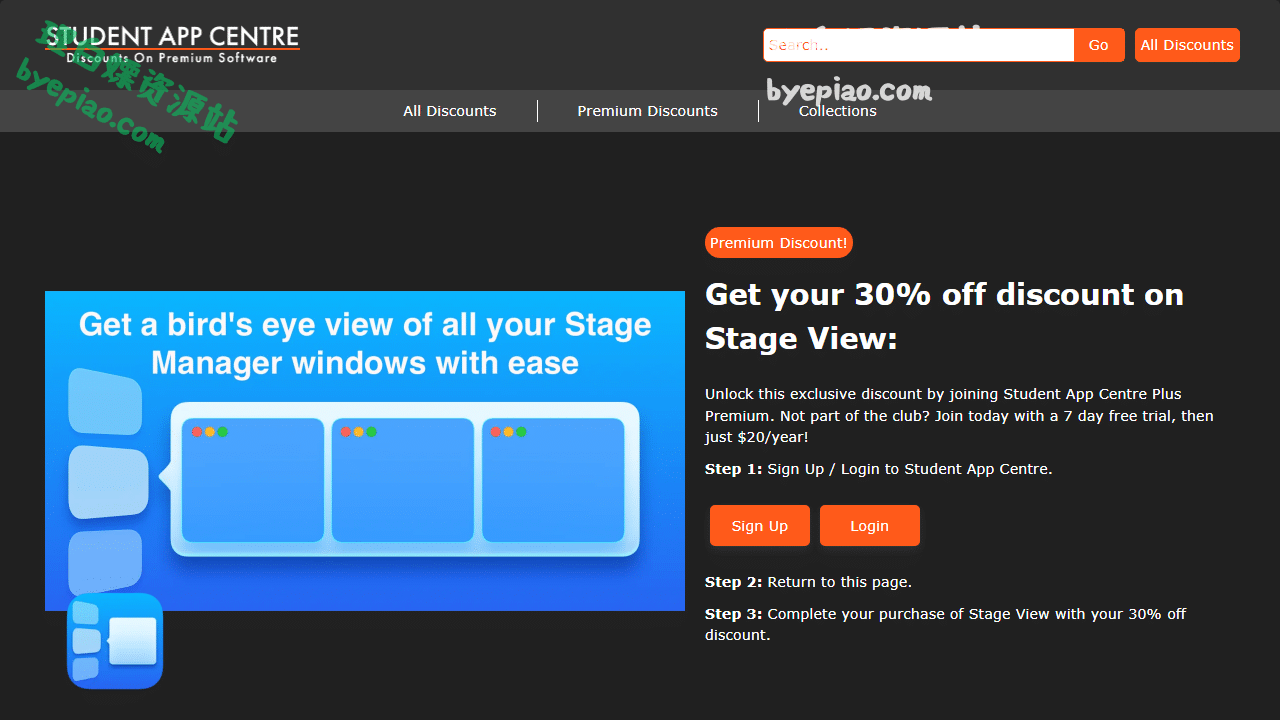The width and height of the screenshot is (1280, 720).
Task: Open All Discounts orange header button
Action: (x=1187, y=45)
